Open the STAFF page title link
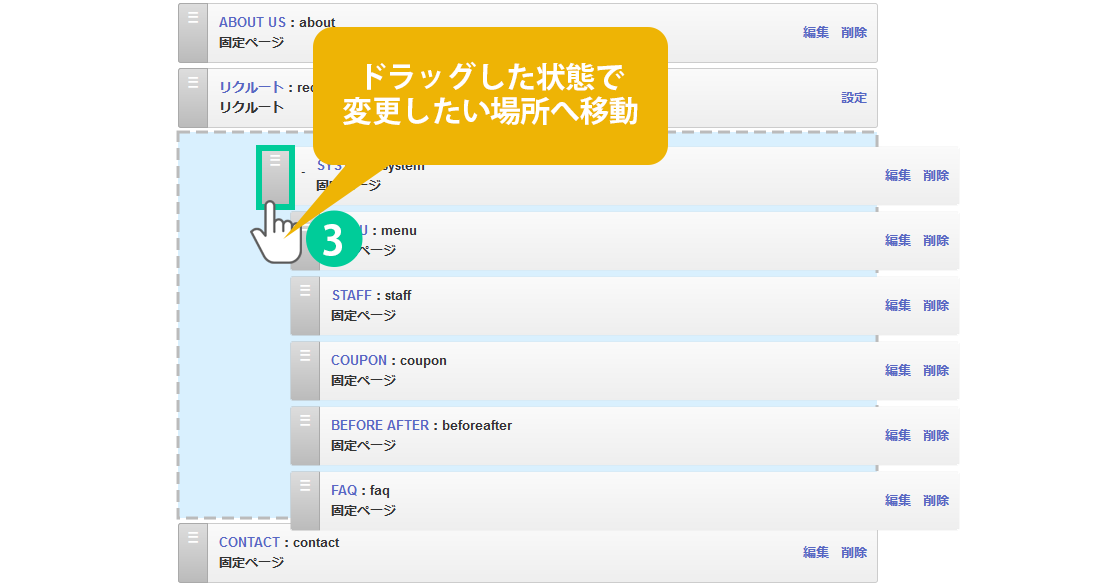 coord(351,295)
